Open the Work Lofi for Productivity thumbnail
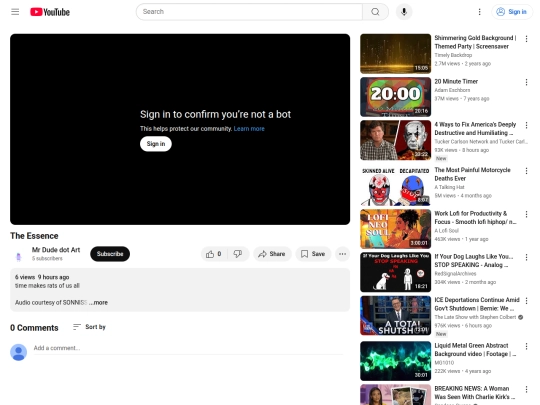The height and width of the screenshot is (405, 540). (x=395, y=229)
